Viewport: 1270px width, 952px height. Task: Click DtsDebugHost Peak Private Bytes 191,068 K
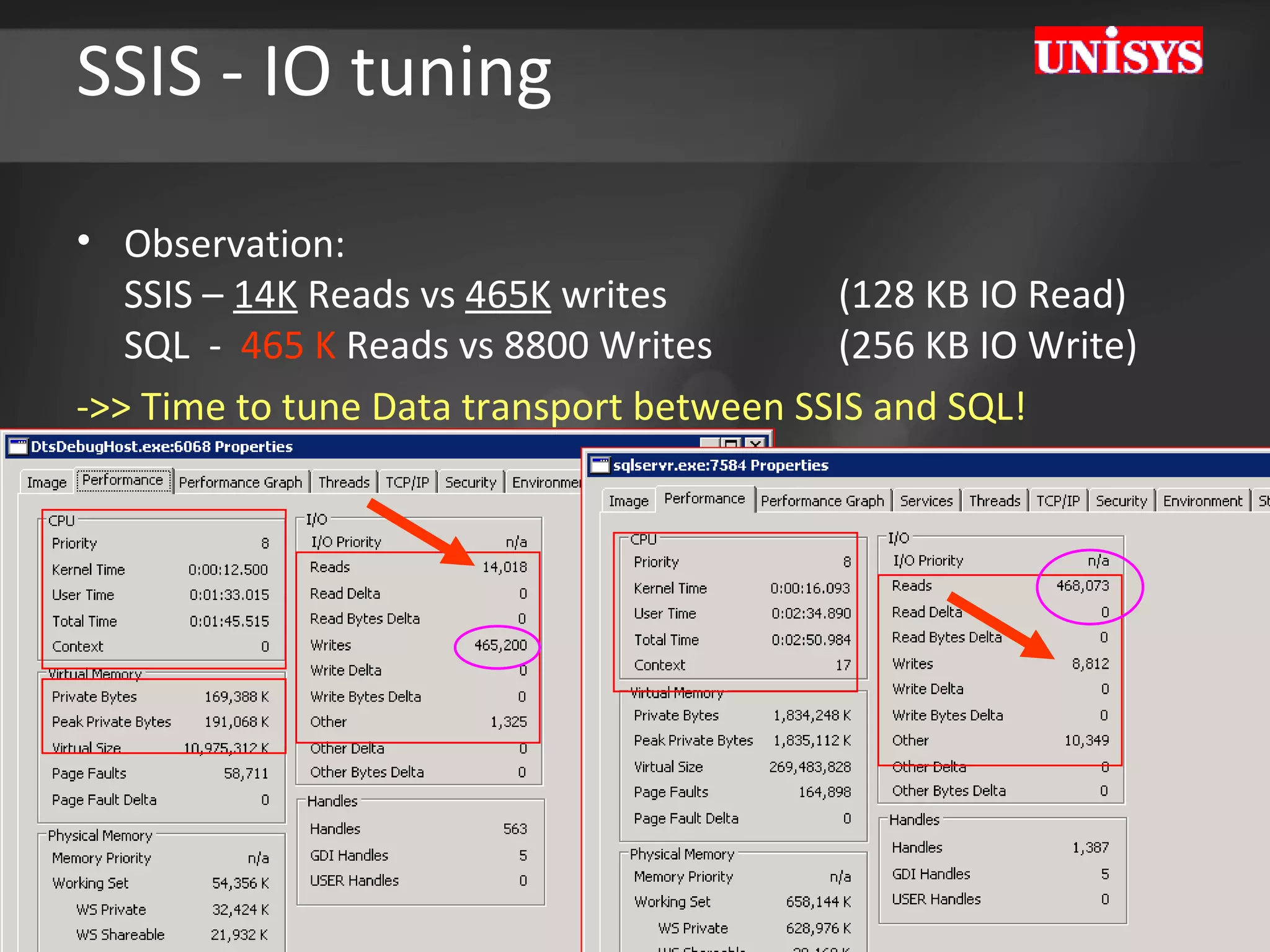click(x=237, y=722)
